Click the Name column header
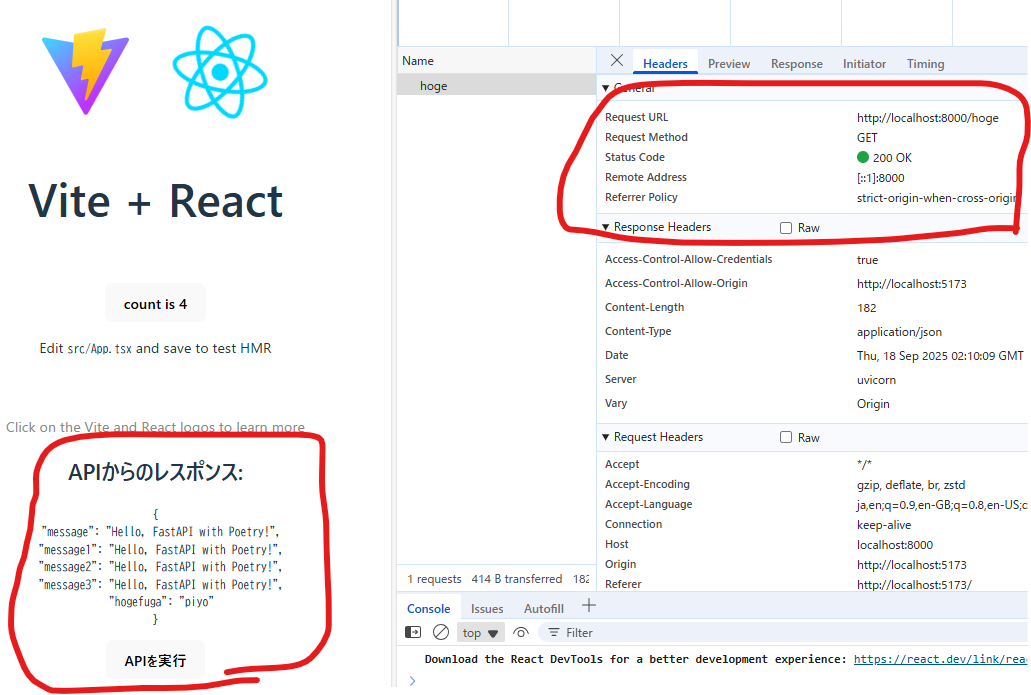 click(x=496, y=60)
